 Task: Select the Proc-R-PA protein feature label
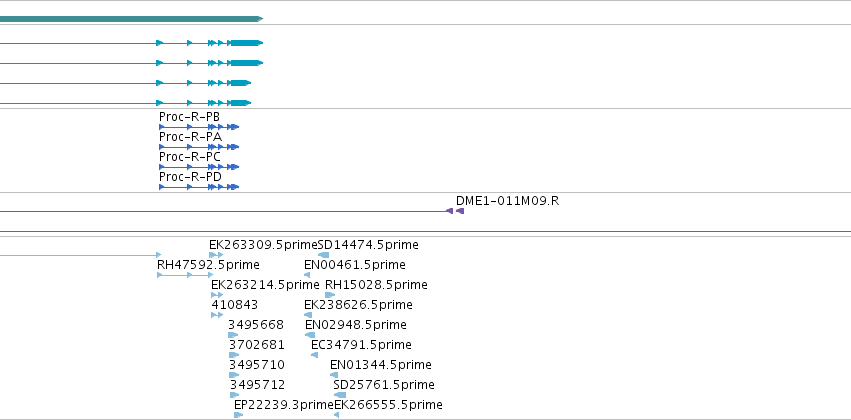pos(190,137)
